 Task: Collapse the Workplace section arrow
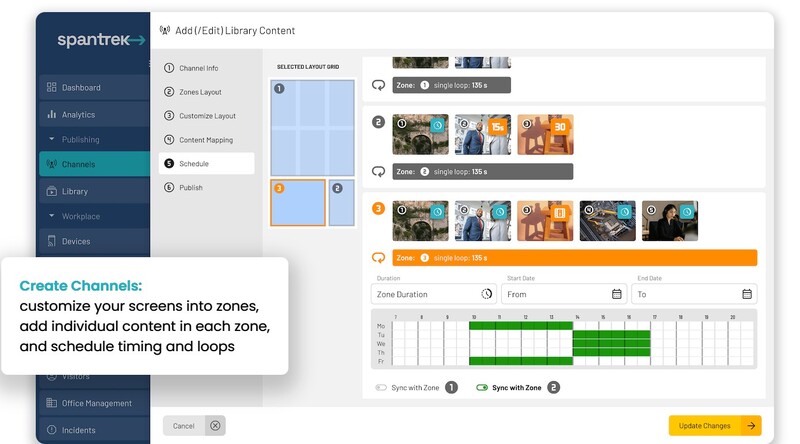(51, 216)
